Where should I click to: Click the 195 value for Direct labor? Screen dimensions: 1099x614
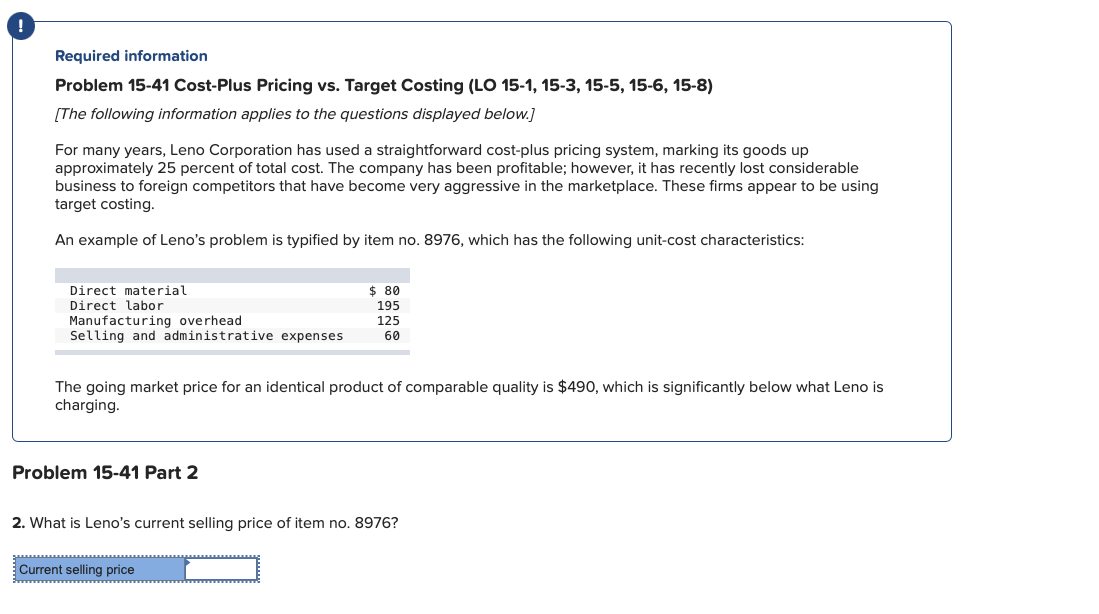(389, 305)
